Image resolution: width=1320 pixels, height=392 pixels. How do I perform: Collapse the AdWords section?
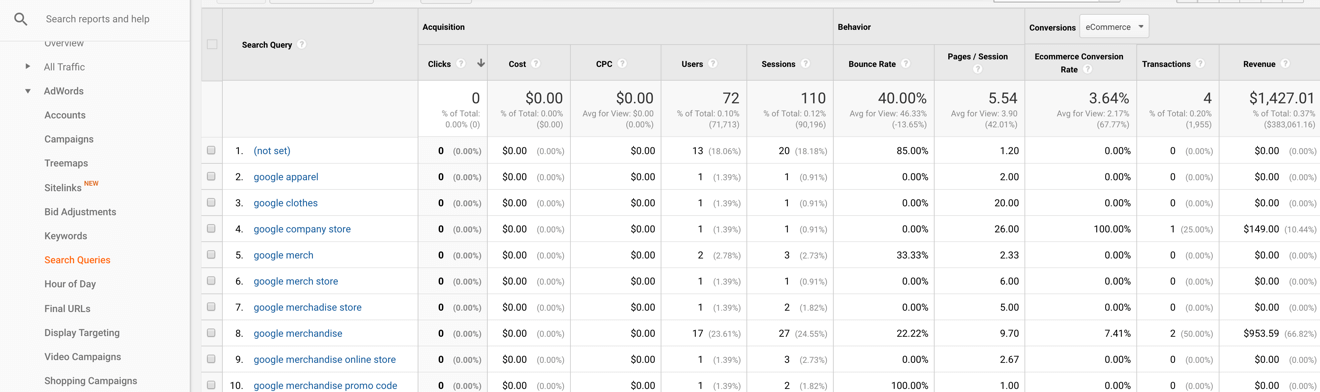[x=28, y=91]
